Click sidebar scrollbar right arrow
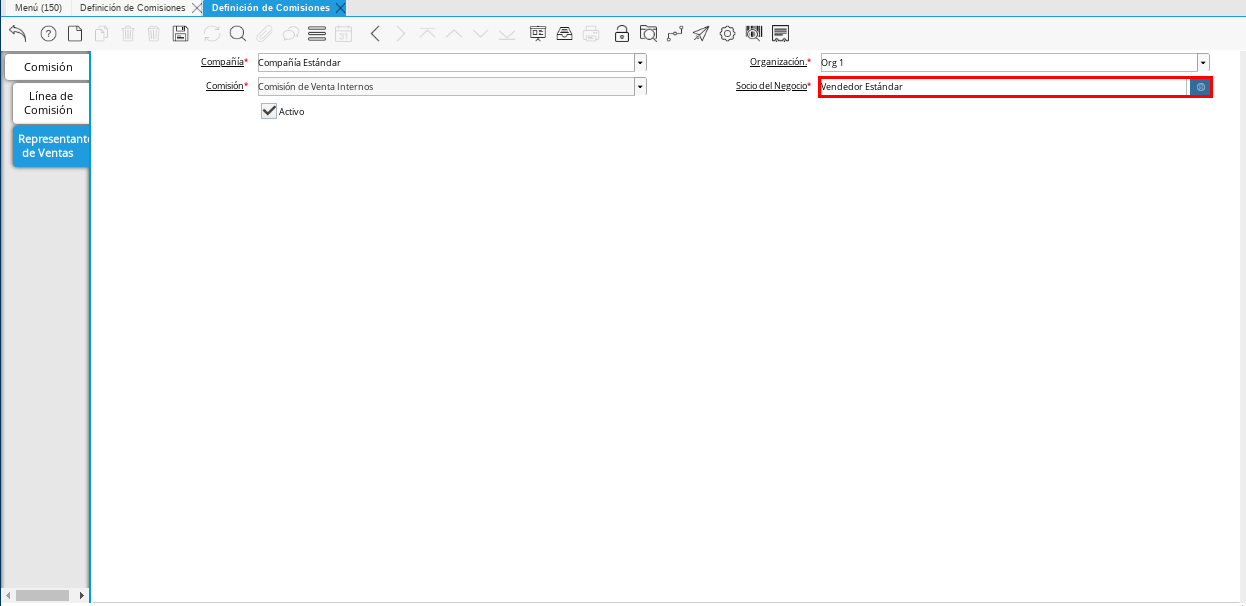The image size is (1246, 606). tap(82, 595)
